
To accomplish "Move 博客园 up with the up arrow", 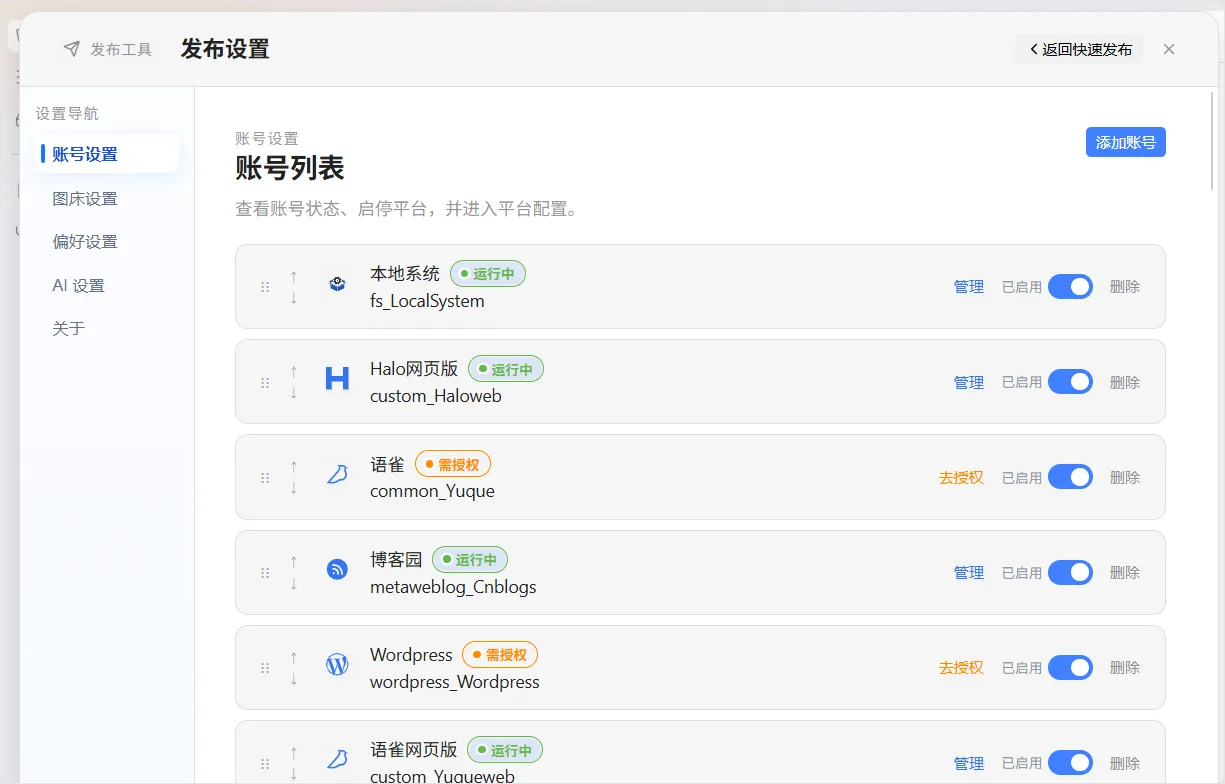I will point(293,562).
